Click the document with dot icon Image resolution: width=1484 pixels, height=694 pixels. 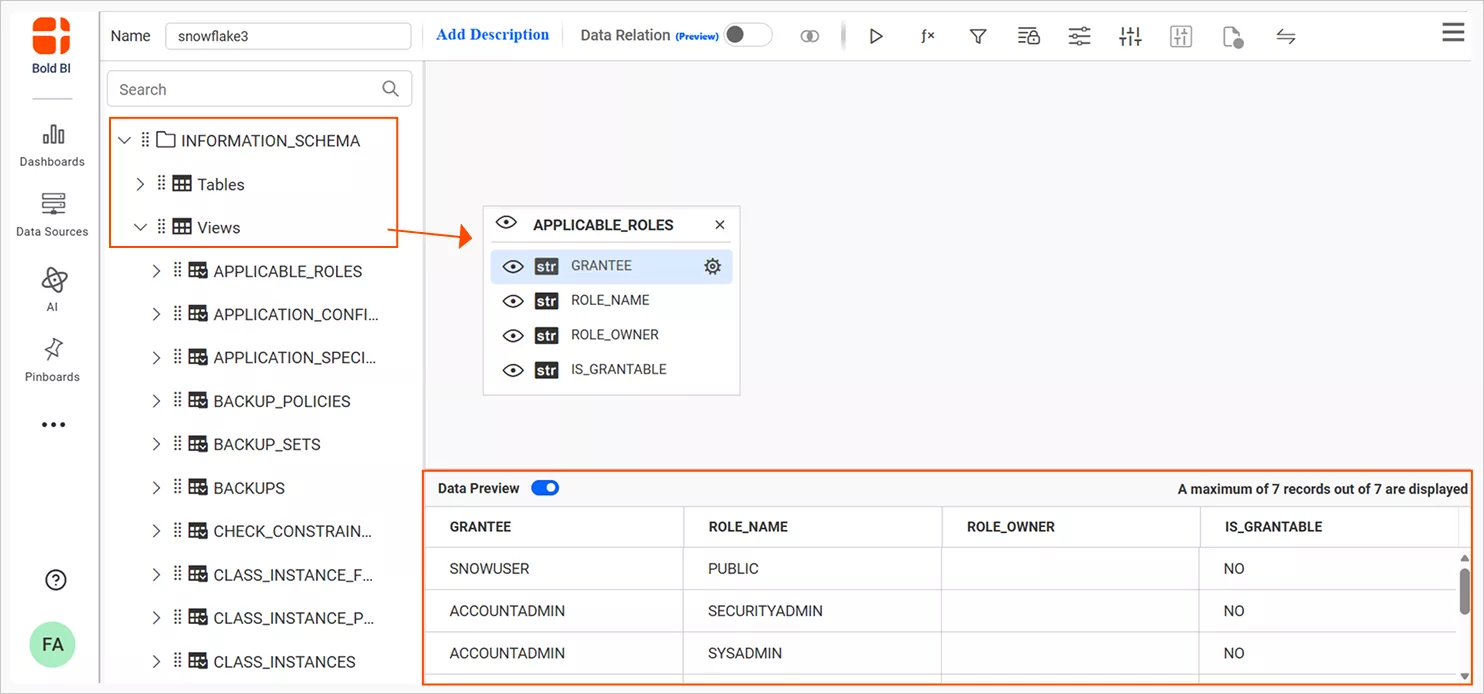pos(1232,37)
